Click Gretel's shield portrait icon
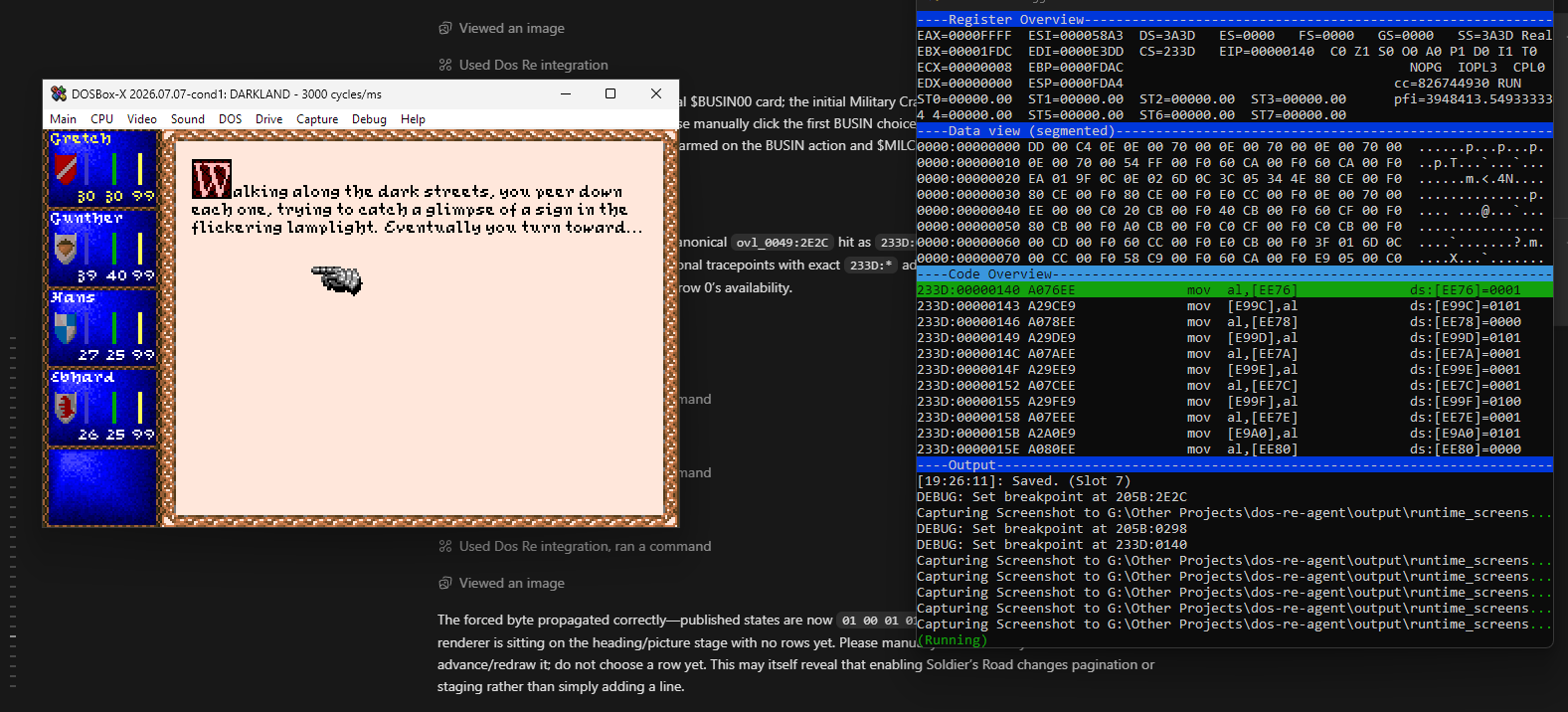The image size is (1568, 712). pyautogui.click(x=66, y=168)
